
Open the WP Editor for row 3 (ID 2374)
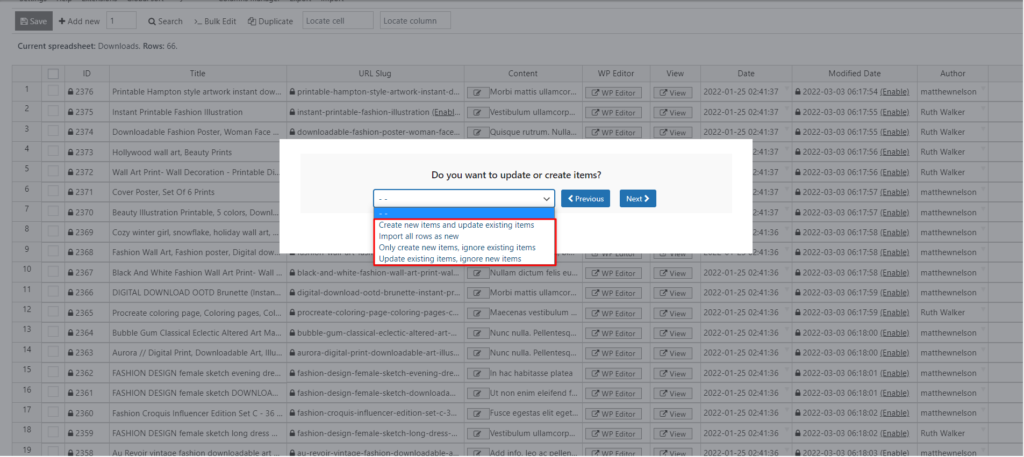coord(614,133)
